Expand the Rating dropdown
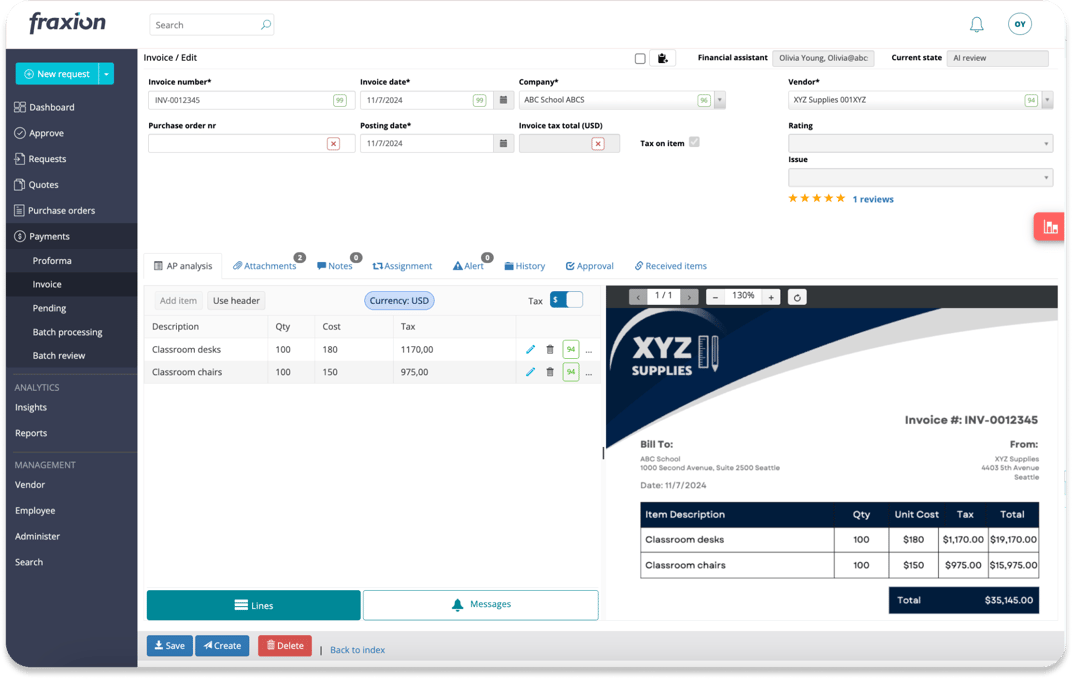The width and height of the screenshot is (1072, 679). point(1045,143)
